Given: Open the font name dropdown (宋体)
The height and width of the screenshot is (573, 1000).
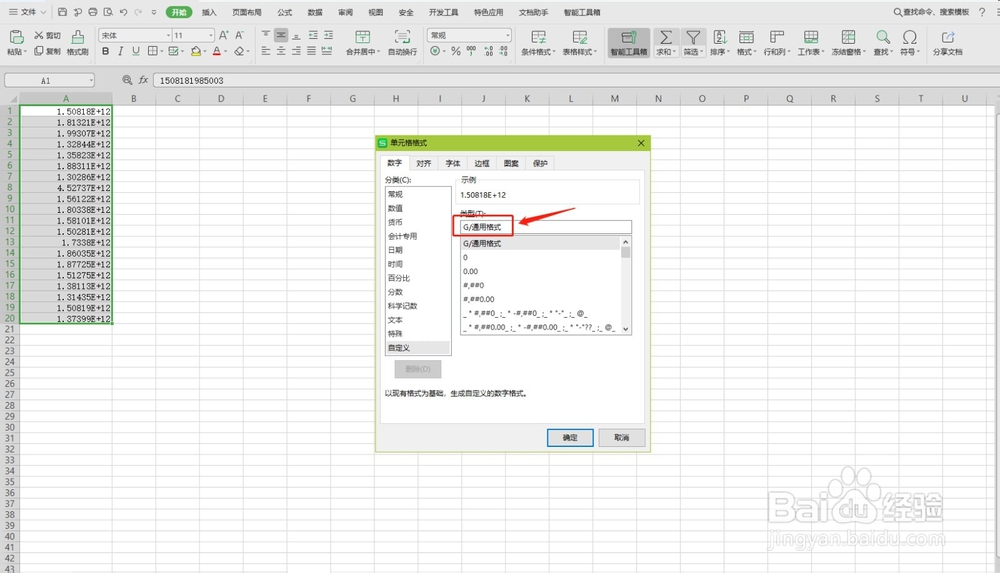Looking at the screenshot, I should tap(168, 36).
